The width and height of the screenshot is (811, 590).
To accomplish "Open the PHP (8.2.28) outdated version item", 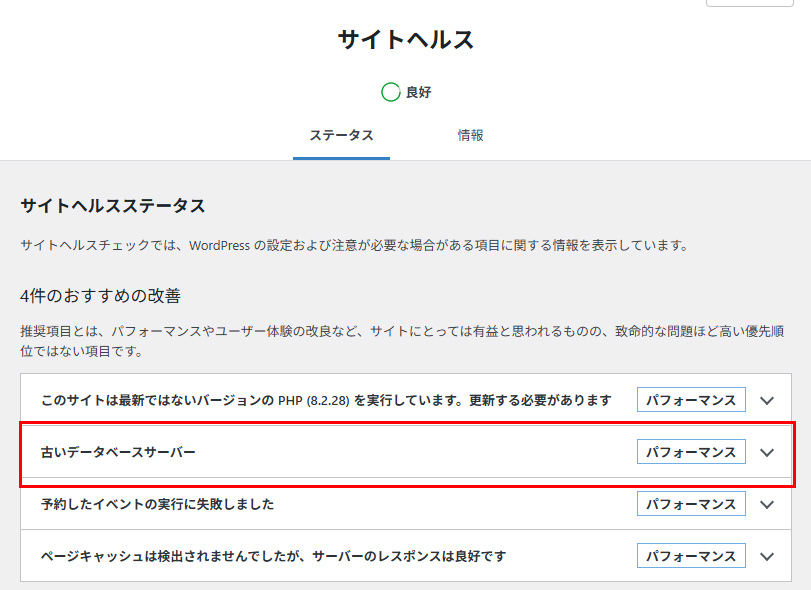I will 325,401.
